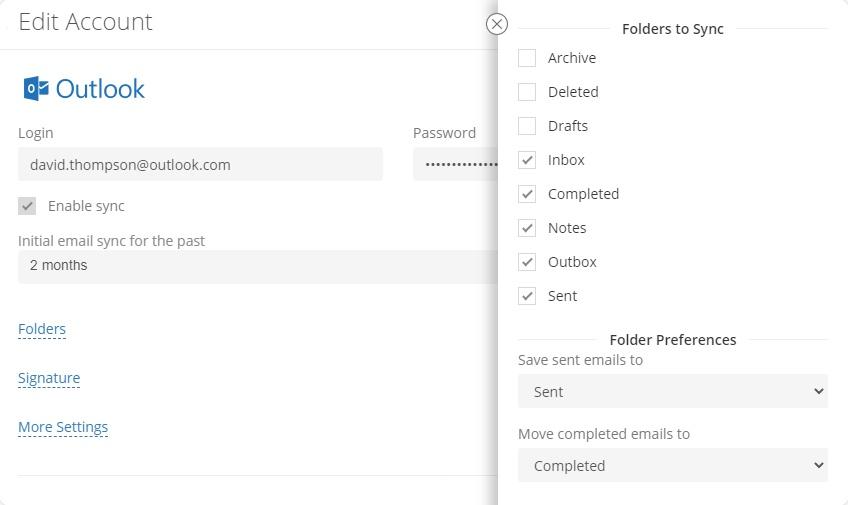
Task: Tick the Drafts folder checkbox
Action: [527, 126]
